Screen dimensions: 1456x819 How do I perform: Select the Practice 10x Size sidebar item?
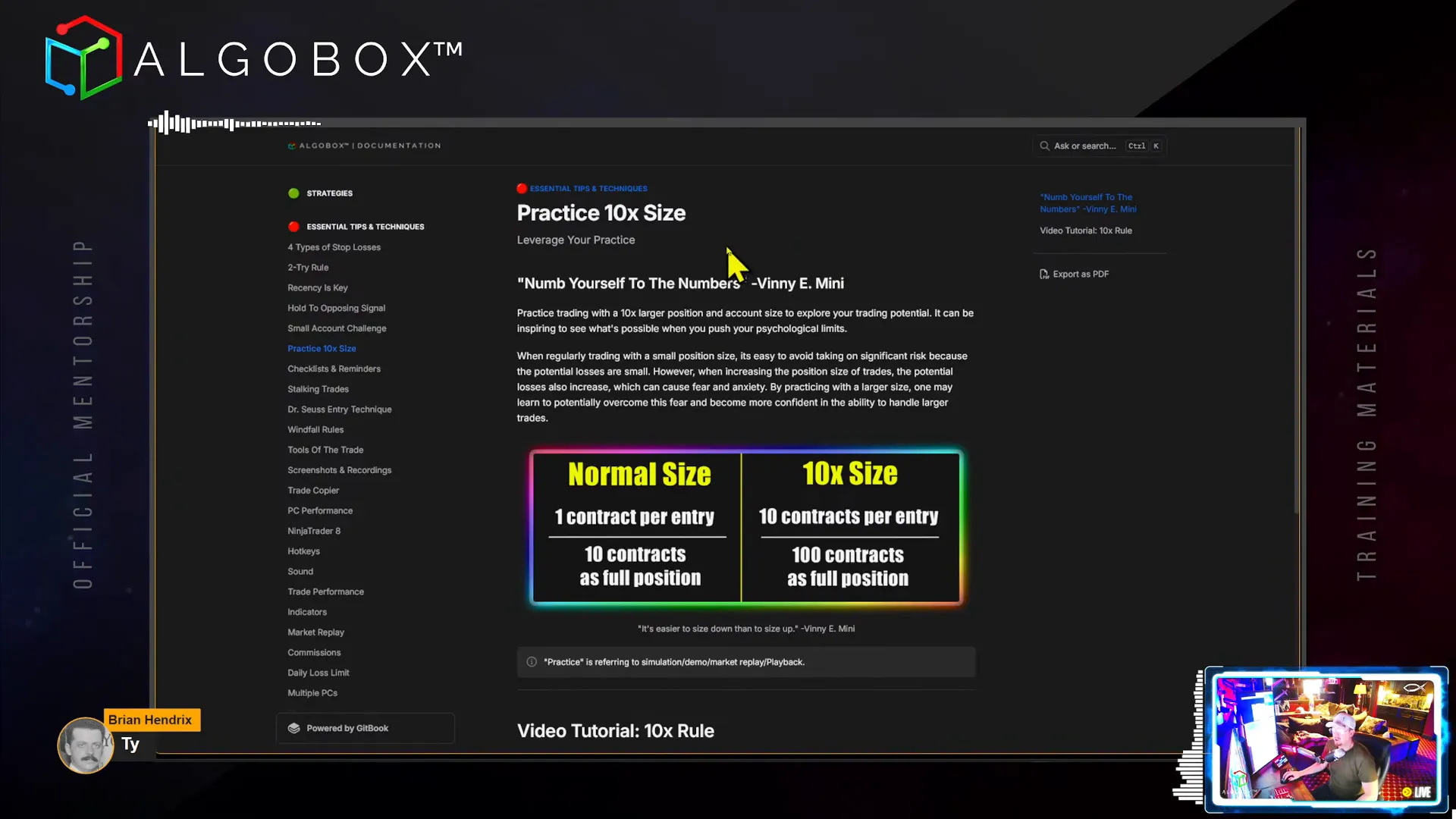(x=322, y=349)
